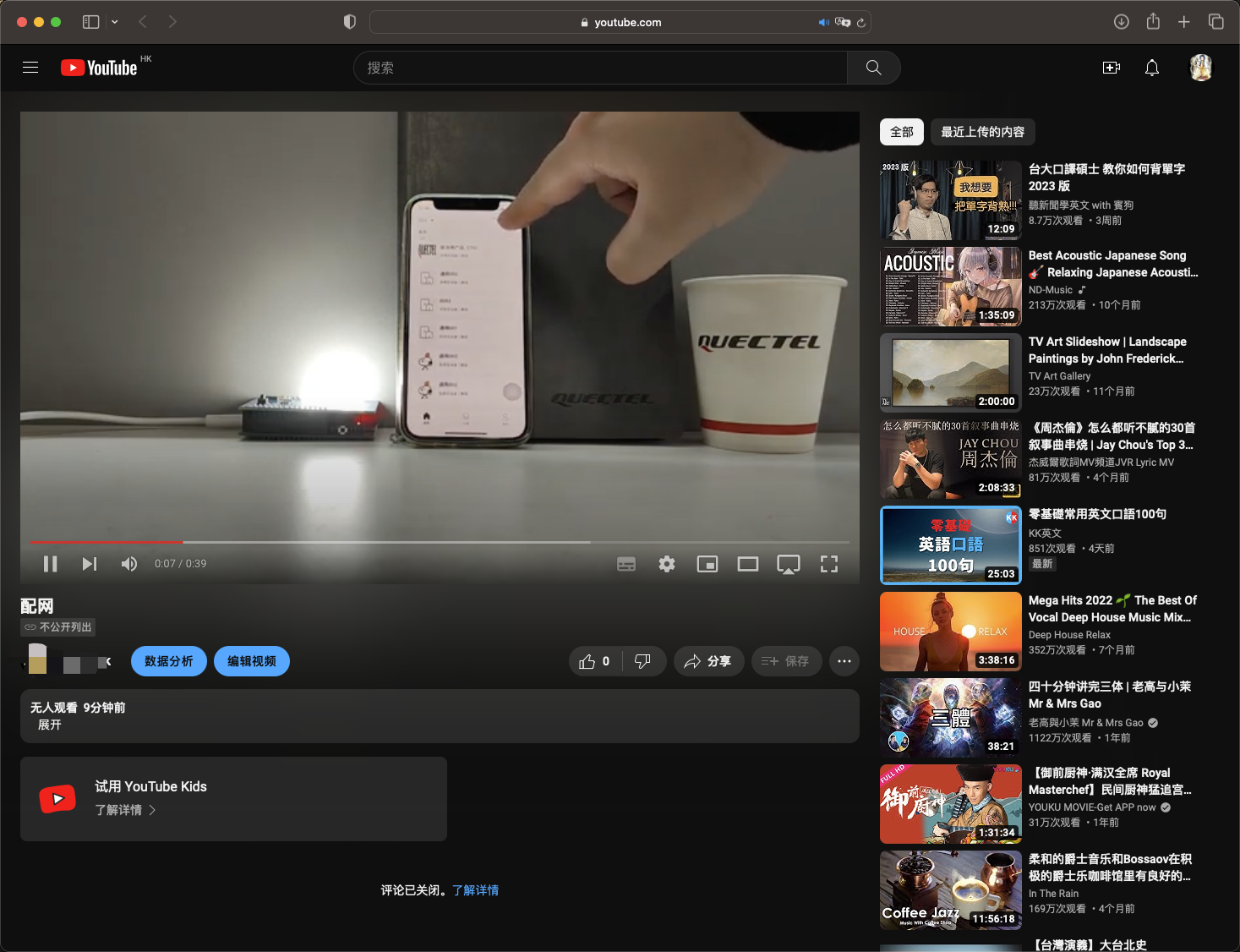Image resolution: width=1240 pixels, height=952 pixels.
Task: Open KK英文 channel name
Action: click(x=1045, y=533)
